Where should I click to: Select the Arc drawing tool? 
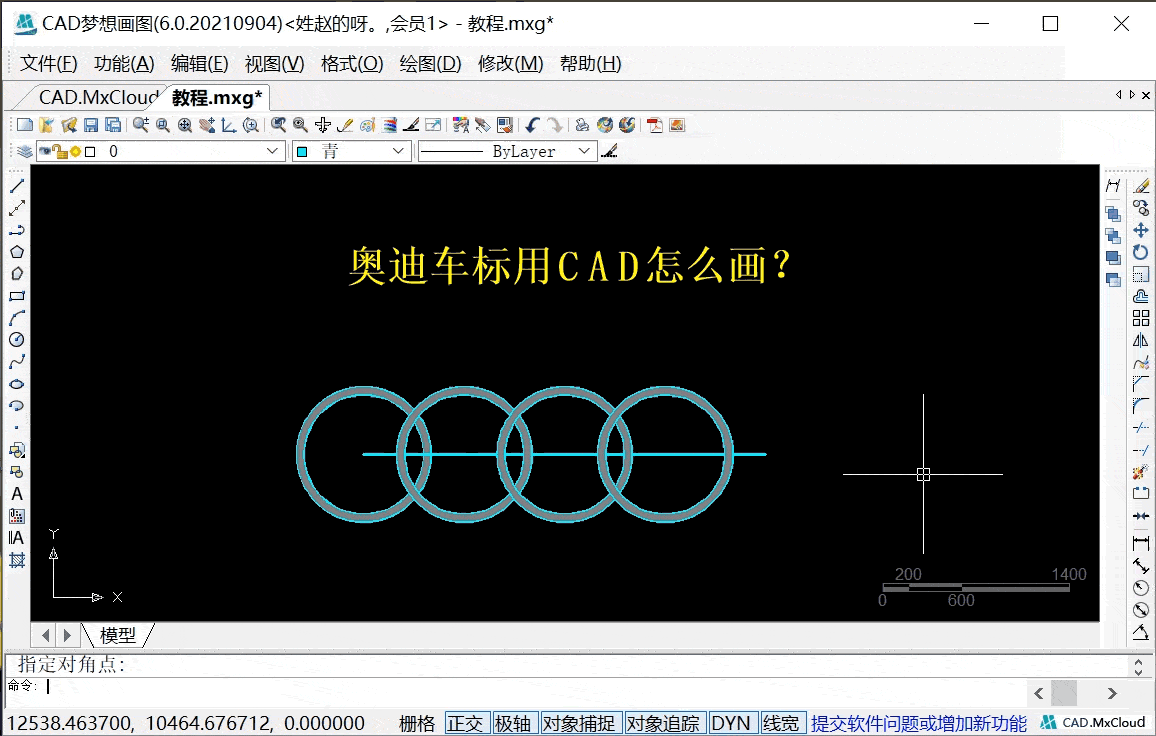point(17,319)
